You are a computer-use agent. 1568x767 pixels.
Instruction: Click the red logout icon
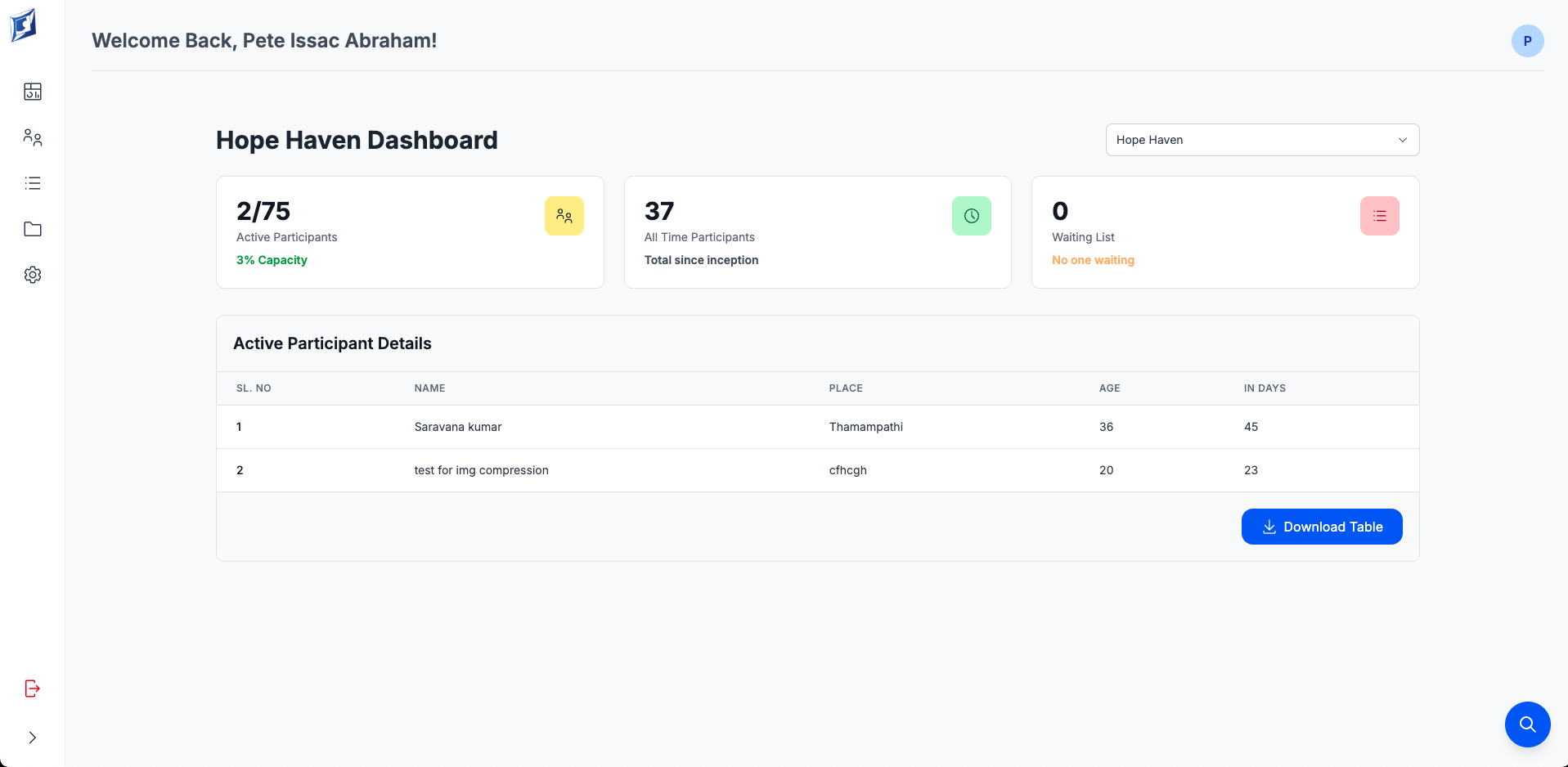coord(33,689)
